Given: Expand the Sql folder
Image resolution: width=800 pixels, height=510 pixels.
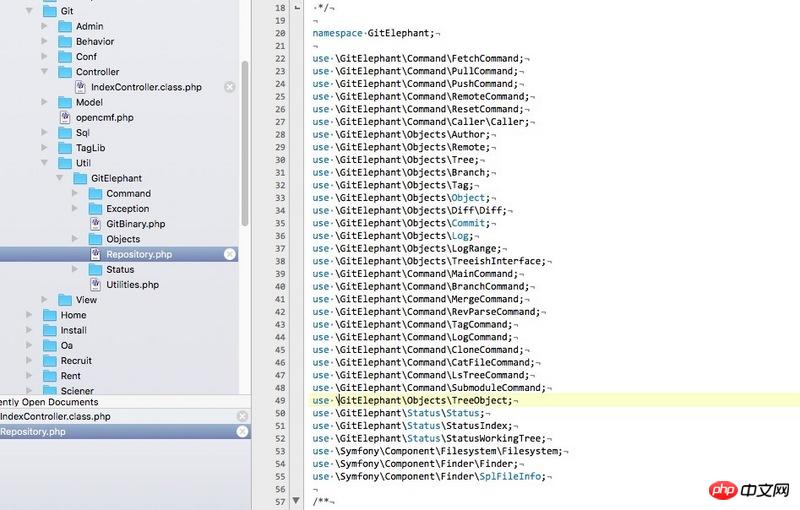Looking at the screenshot, I should click(x=44, y=133).
